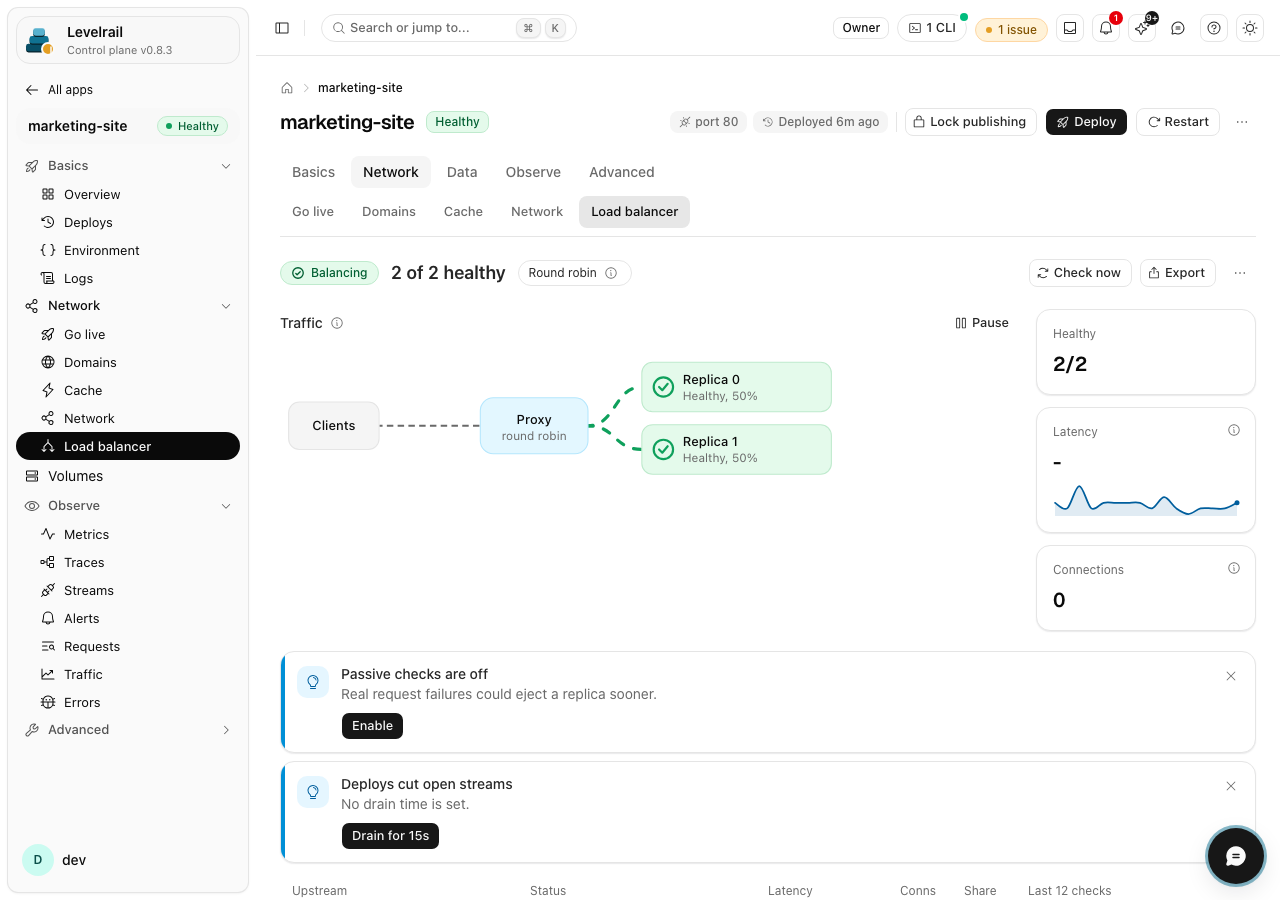Click Lock publishing
This screenshot has height=900, width=1280.
(970, 122)
